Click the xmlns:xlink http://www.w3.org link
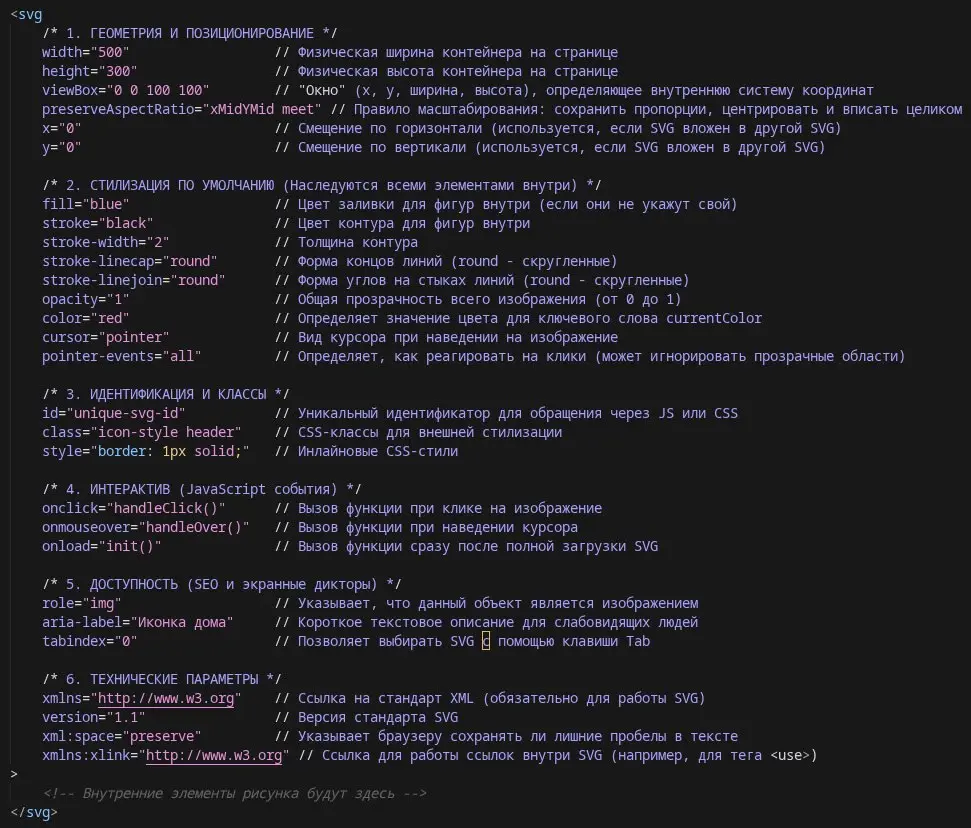971x828 pixels. click(214, 755)
